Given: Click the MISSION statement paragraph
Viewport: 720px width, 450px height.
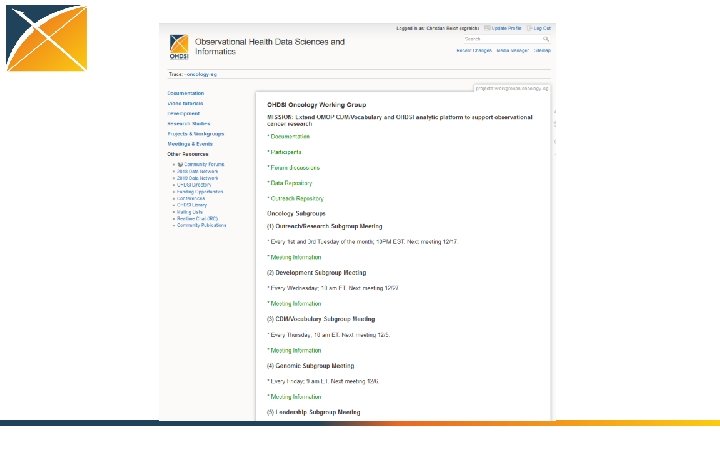Looking at the screenshot, I should pyautogui.click(x=400, y=120).
